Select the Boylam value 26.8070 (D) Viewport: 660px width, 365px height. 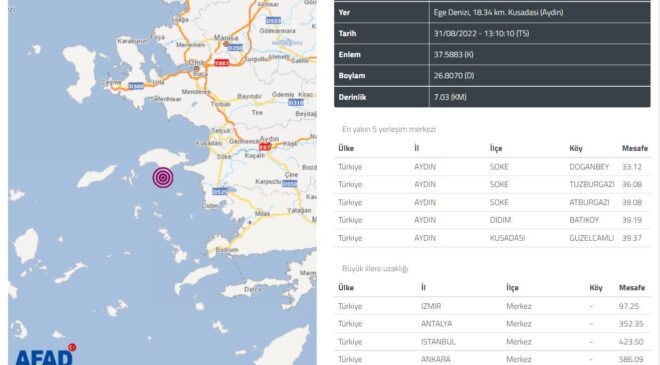454,76
